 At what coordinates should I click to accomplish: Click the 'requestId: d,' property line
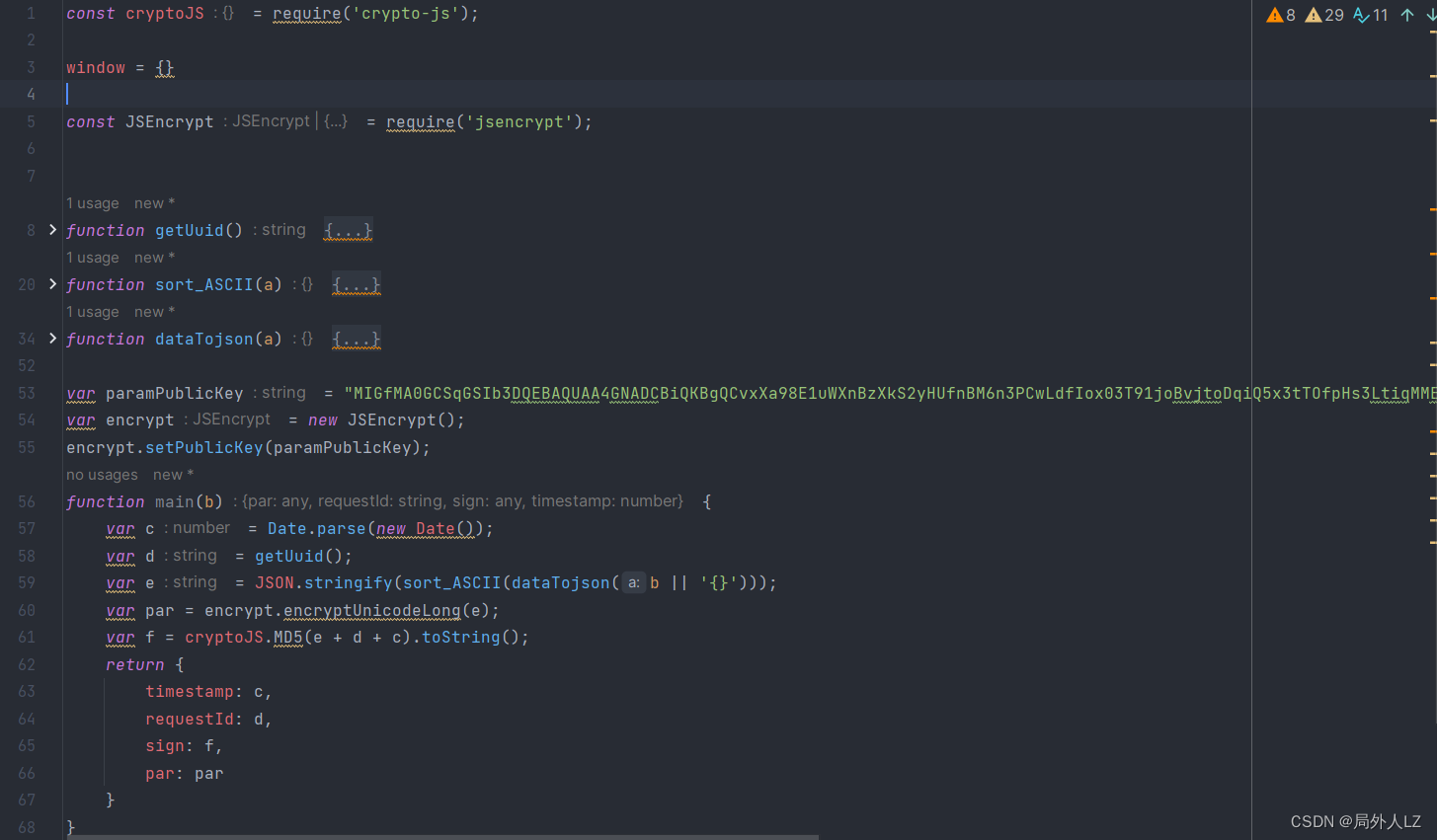pyautogui.click(x=208, y=720)
